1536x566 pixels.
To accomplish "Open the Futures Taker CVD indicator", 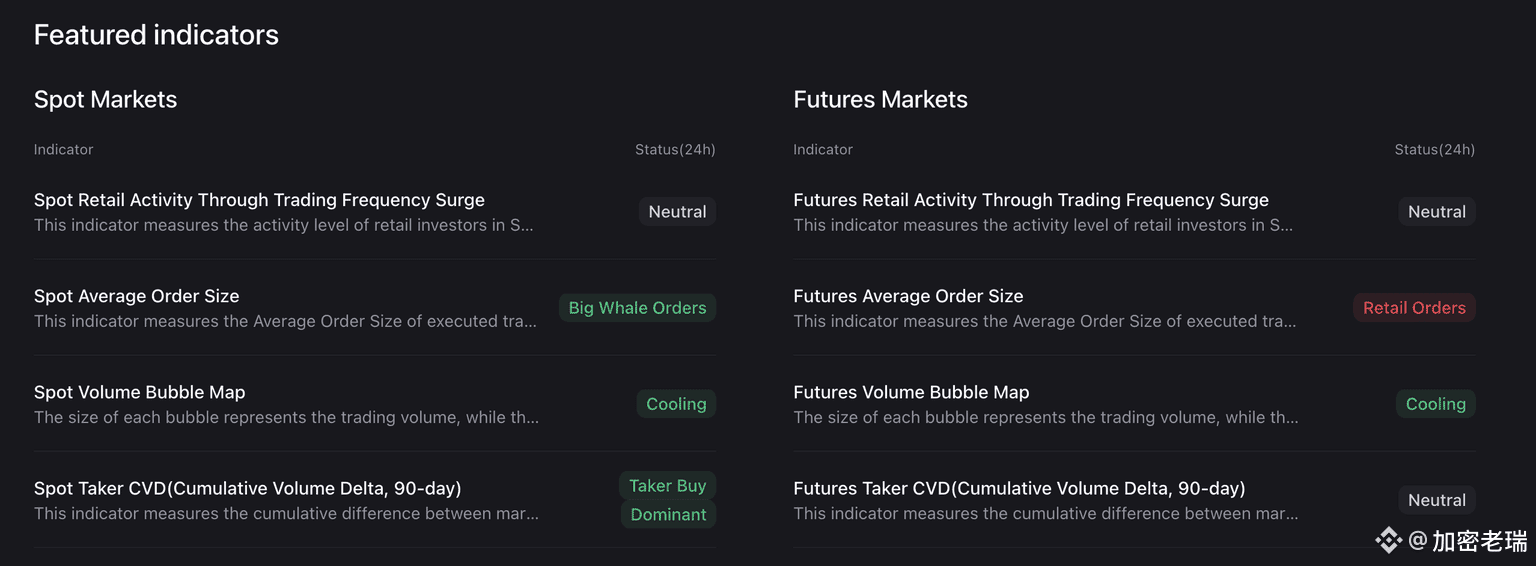I will (1019, 488).
